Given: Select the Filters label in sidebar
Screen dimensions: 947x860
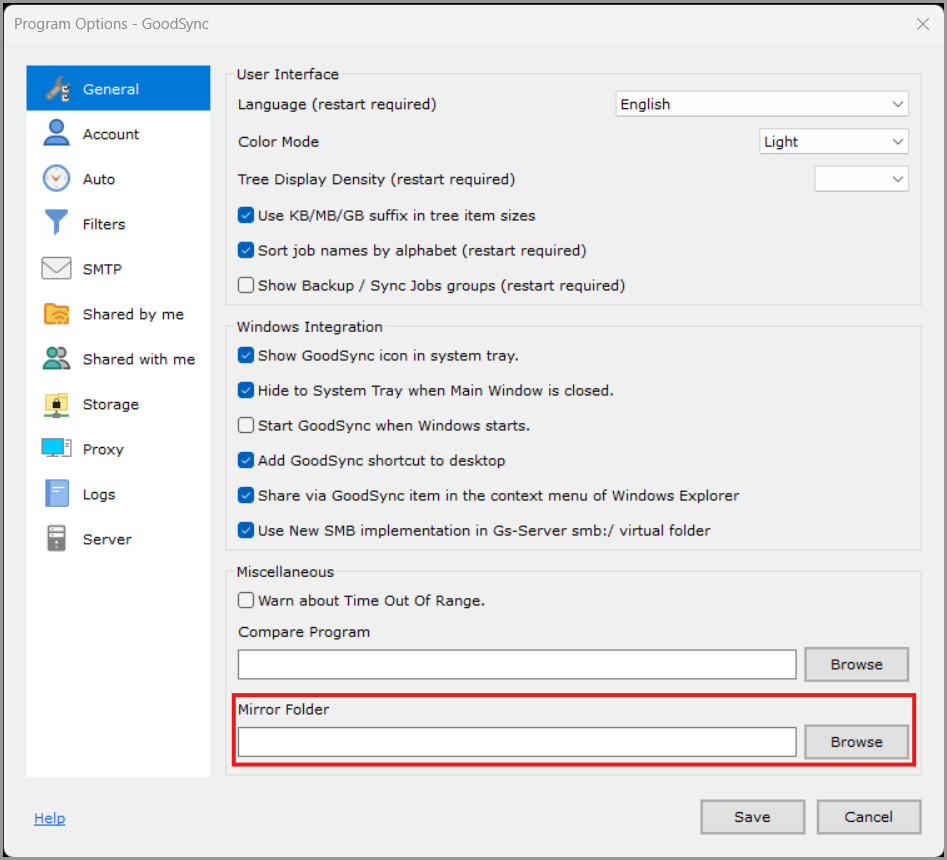Looking at the screenshot, I should (x=104, y=224).
